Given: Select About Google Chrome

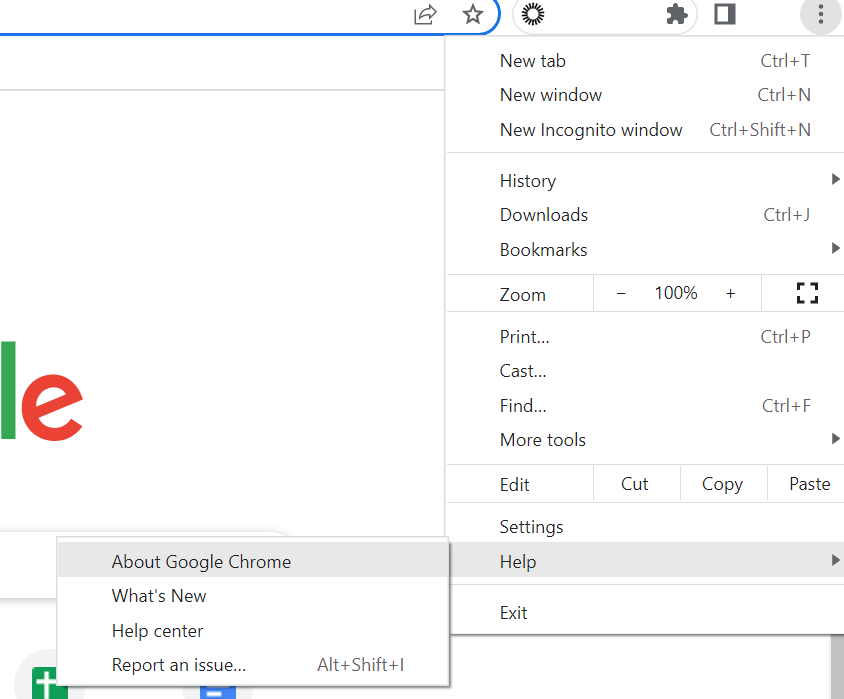Looking at the screenshot, I should coord(202,562).
